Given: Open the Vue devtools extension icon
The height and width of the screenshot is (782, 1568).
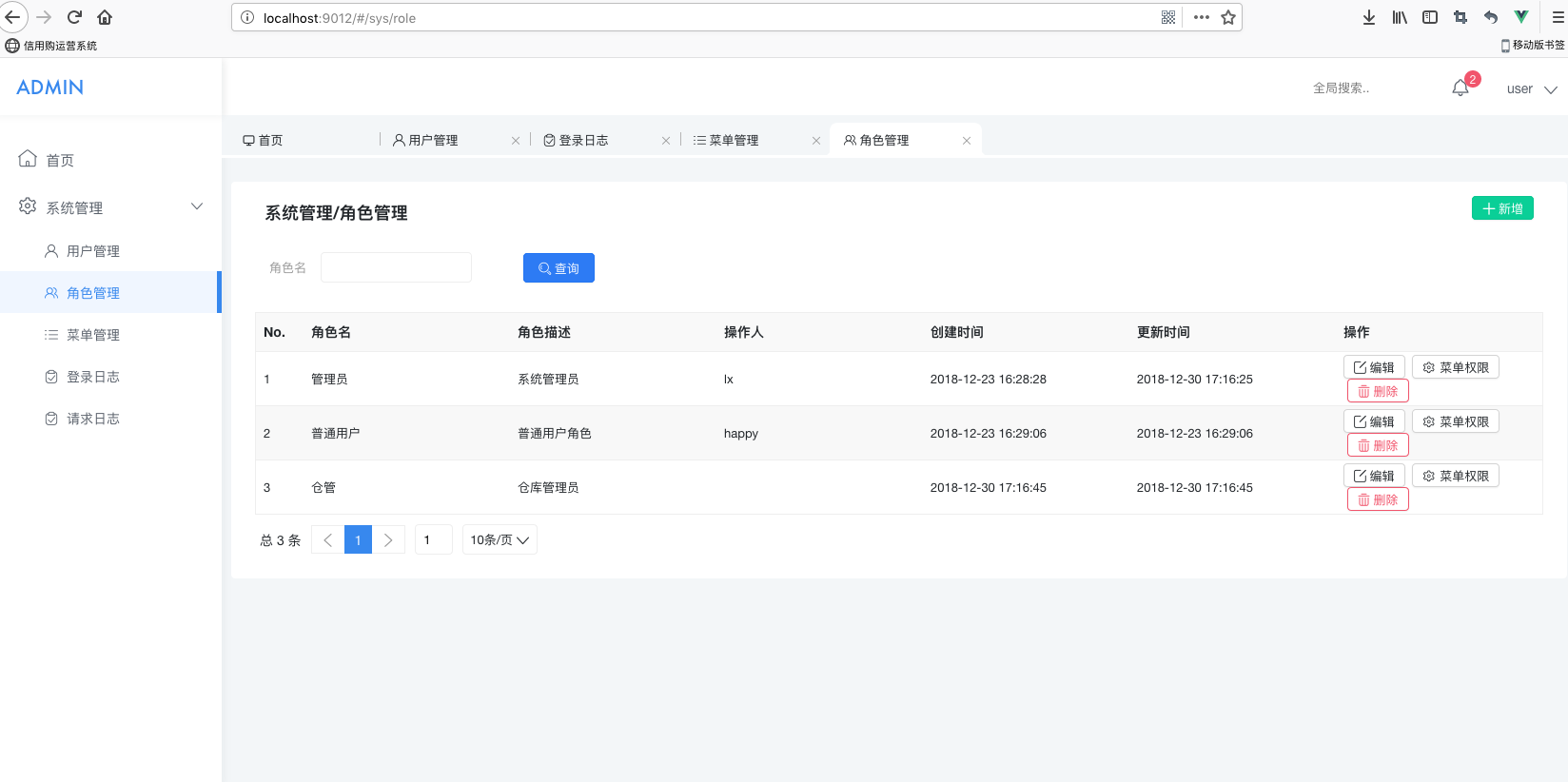Looking at the screenshot, I should [1521, 17].
